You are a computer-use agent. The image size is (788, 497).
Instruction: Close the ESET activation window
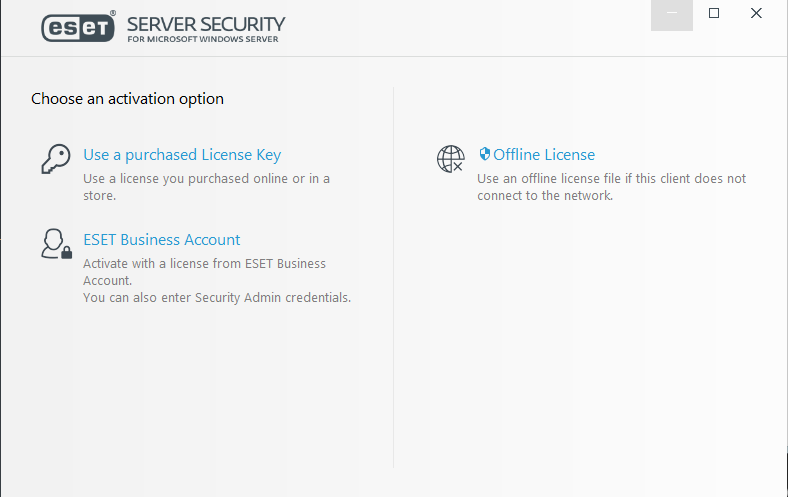coord(756,14)
